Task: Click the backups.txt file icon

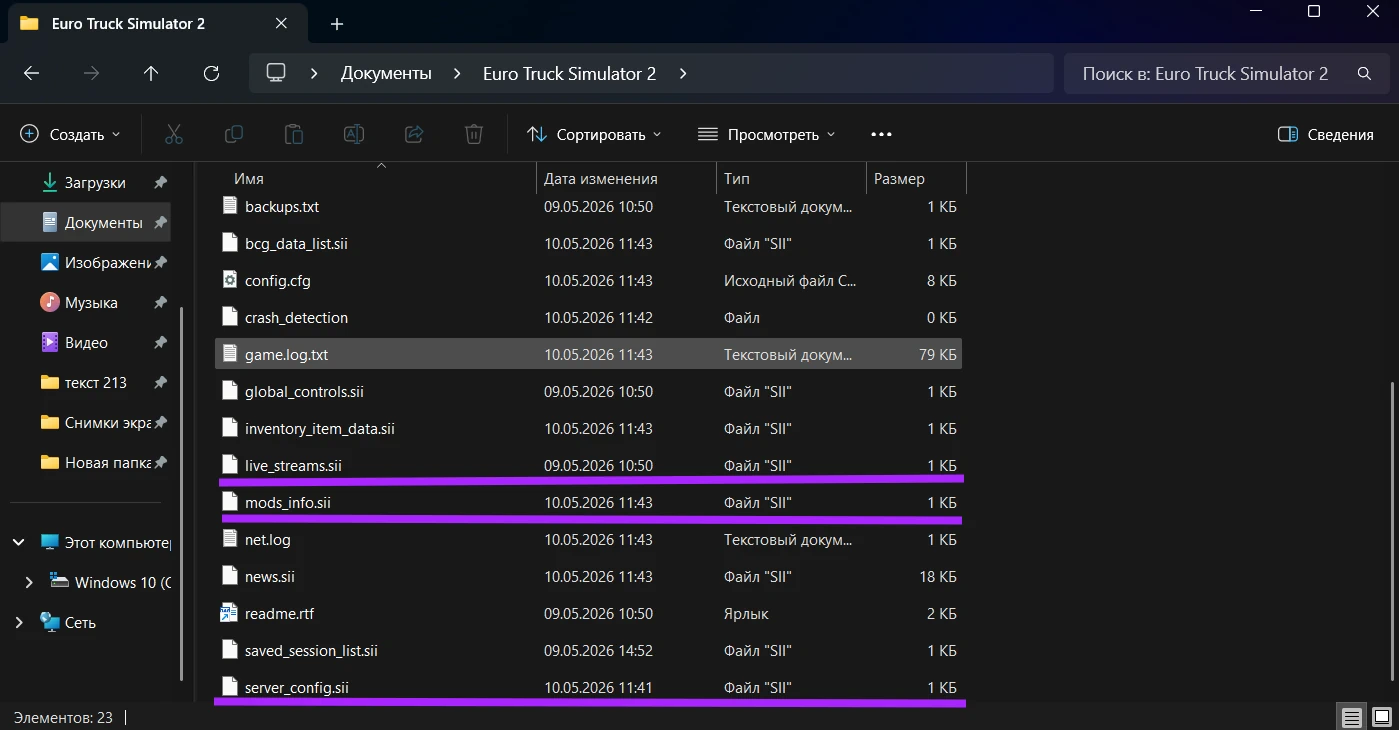Action: coord(229,206)
